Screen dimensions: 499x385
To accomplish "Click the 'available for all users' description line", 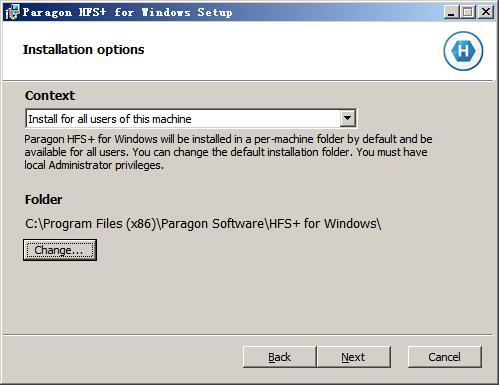I will click(x=226, y=152).
